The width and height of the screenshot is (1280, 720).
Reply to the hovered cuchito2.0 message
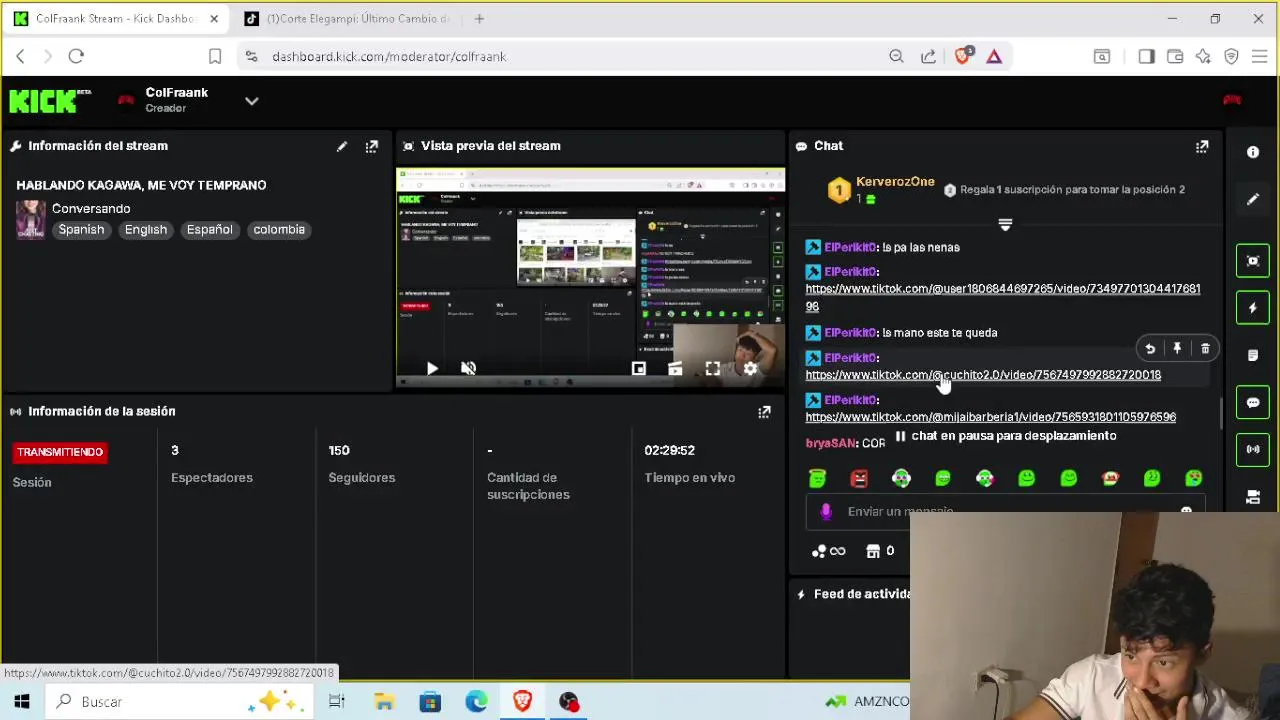(1150, 349)
